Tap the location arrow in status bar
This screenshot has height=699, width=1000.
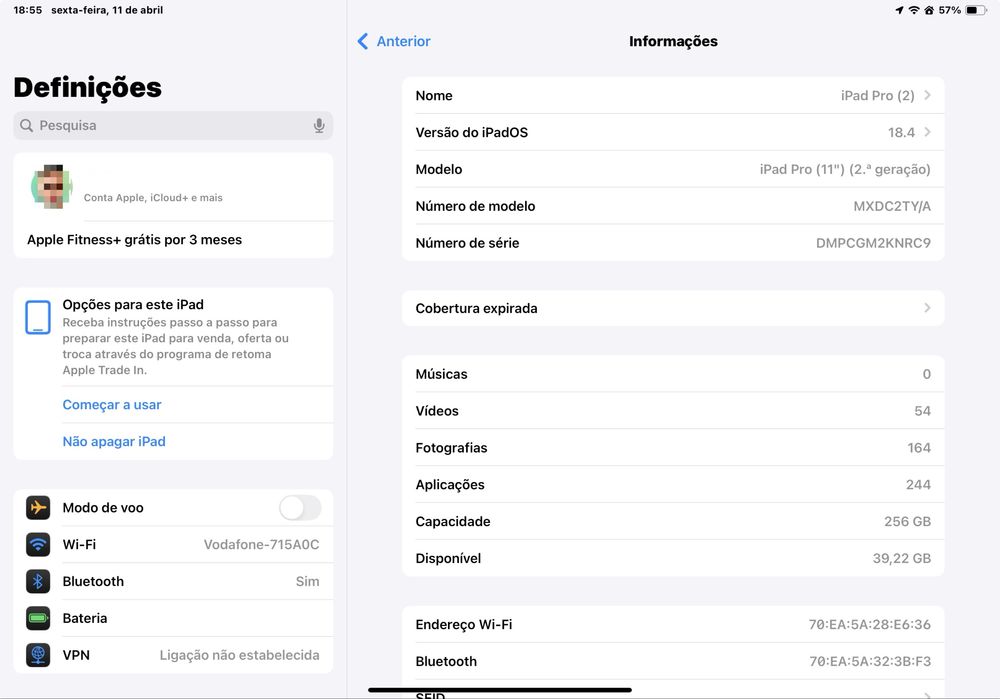pos(899,10)
